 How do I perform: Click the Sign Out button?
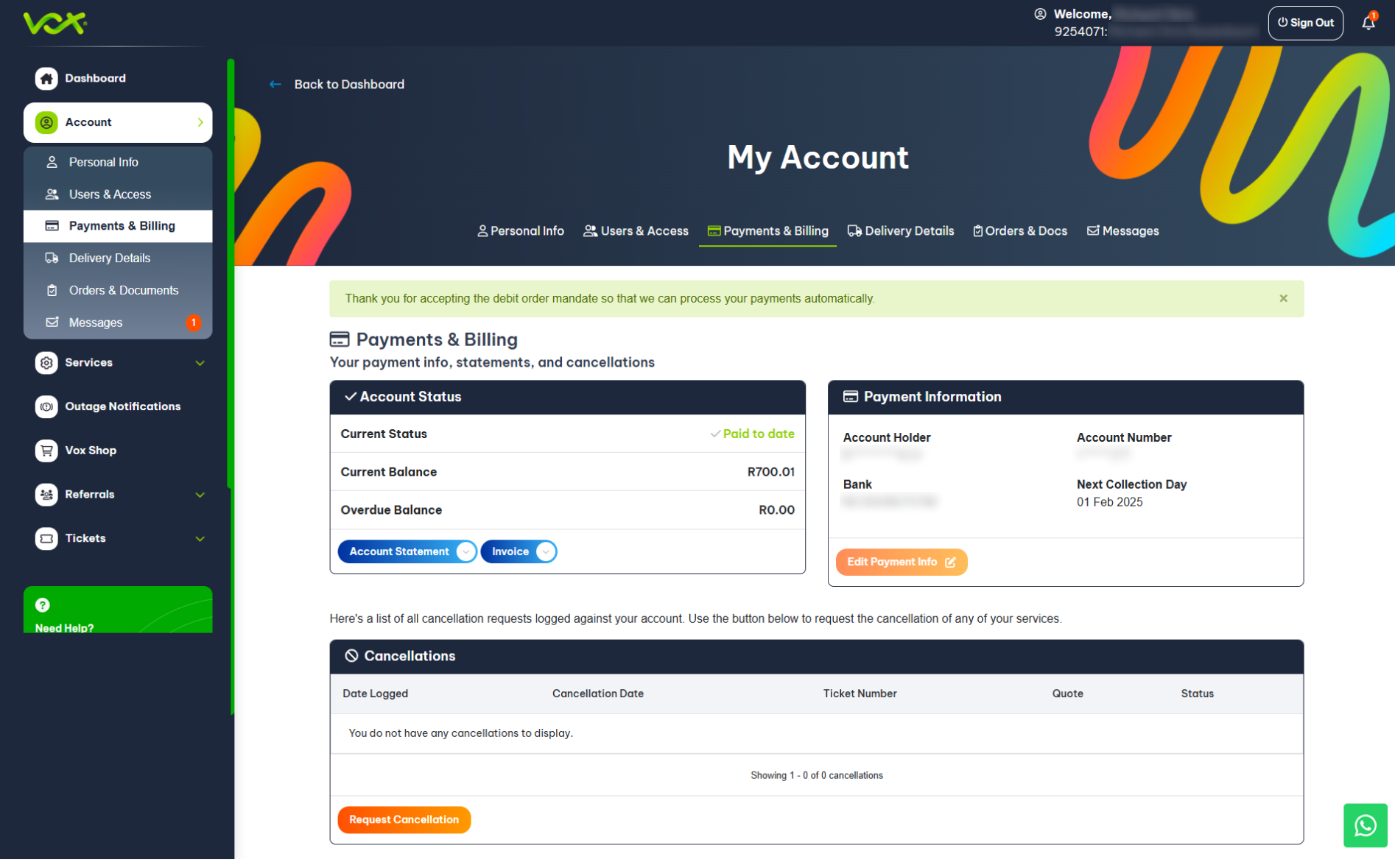[1305, 23]
